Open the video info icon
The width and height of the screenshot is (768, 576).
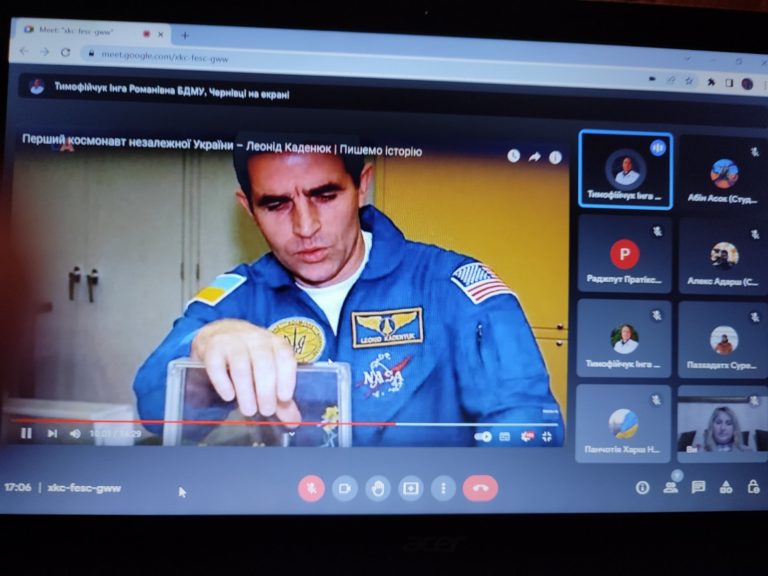[555, 158]
